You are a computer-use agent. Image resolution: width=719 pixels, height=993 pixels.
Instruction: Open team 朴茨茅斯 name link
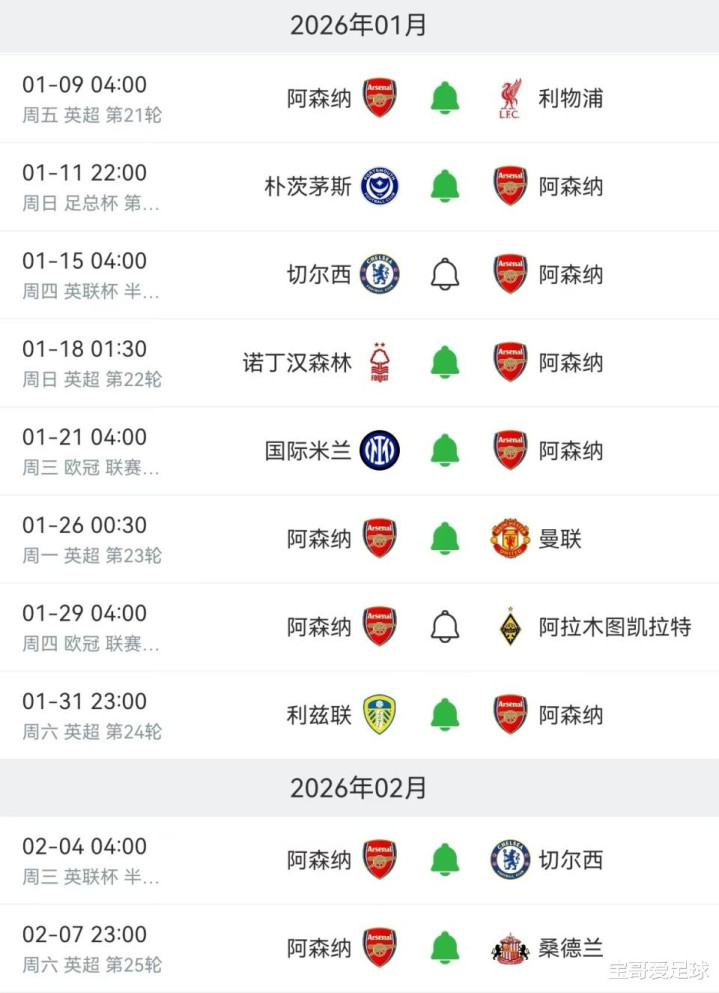pyautogui.click(x=308, y=187)
